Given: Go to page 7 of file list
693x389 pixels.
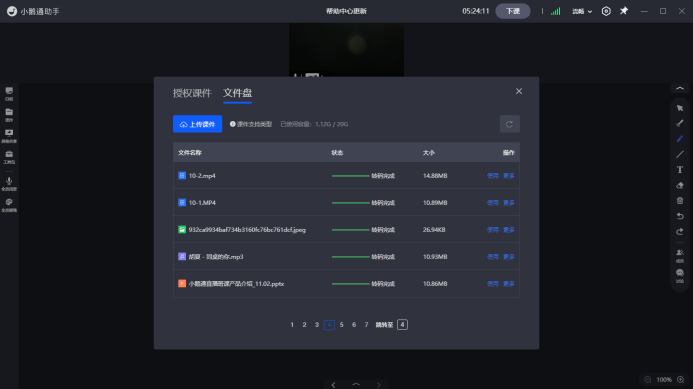Looking at the screenshot, I should 366,325.
